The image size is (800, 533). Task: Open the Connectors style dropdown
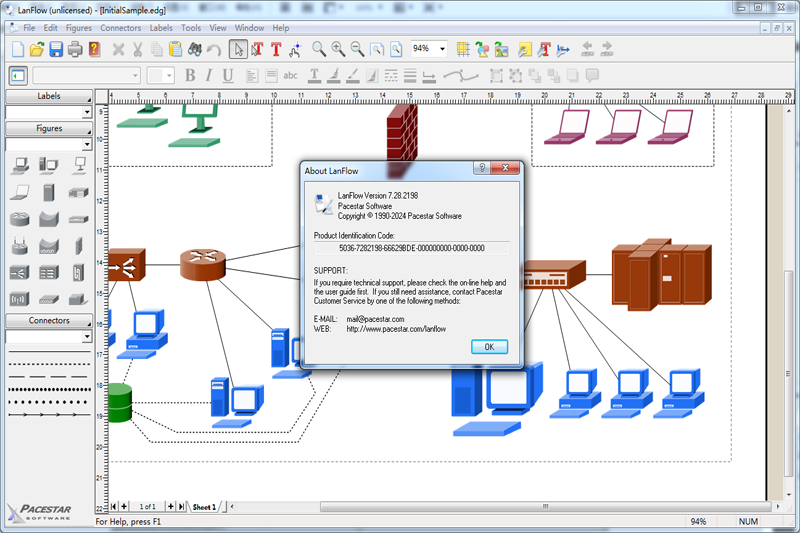(87, 337)
